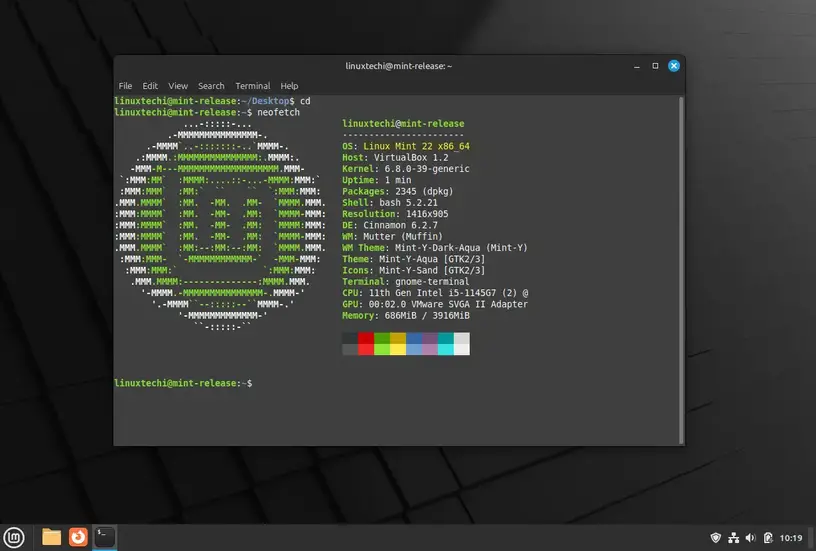Viewport: 816px width, 551px height.
Task: Open the volume control in the tray
Action: pyautogui.click(x=750, y=537)
